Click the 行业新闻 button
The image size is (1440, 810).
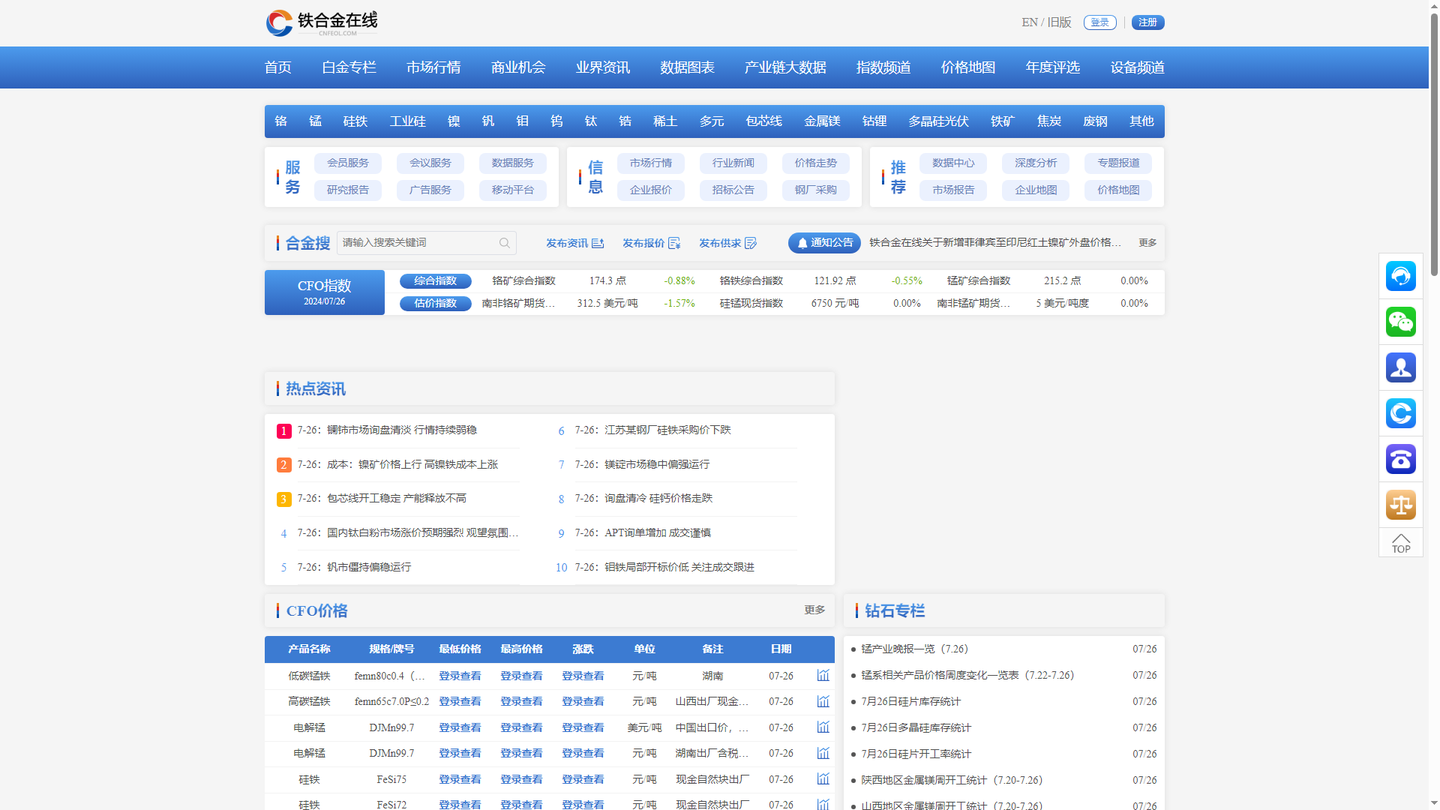pyautogui.click(x=733, y=163)
